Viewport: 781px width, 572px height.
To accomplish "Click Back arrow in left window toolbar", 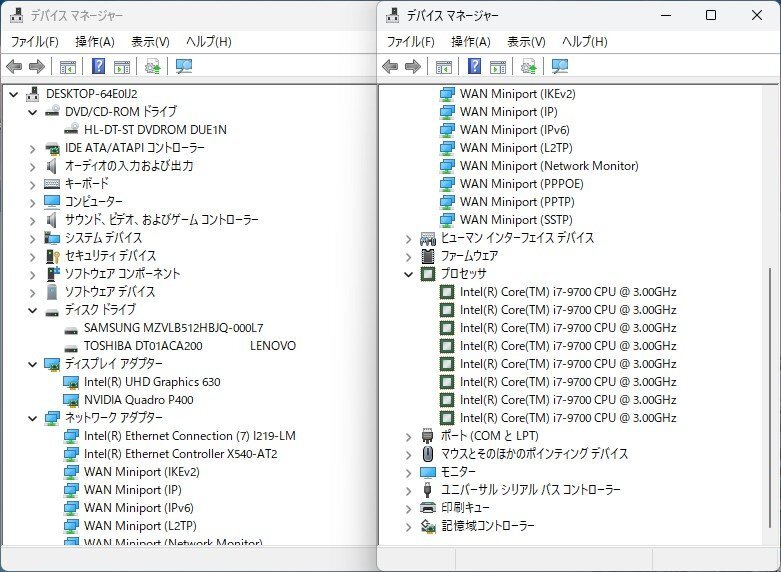I will coord(14,66).
